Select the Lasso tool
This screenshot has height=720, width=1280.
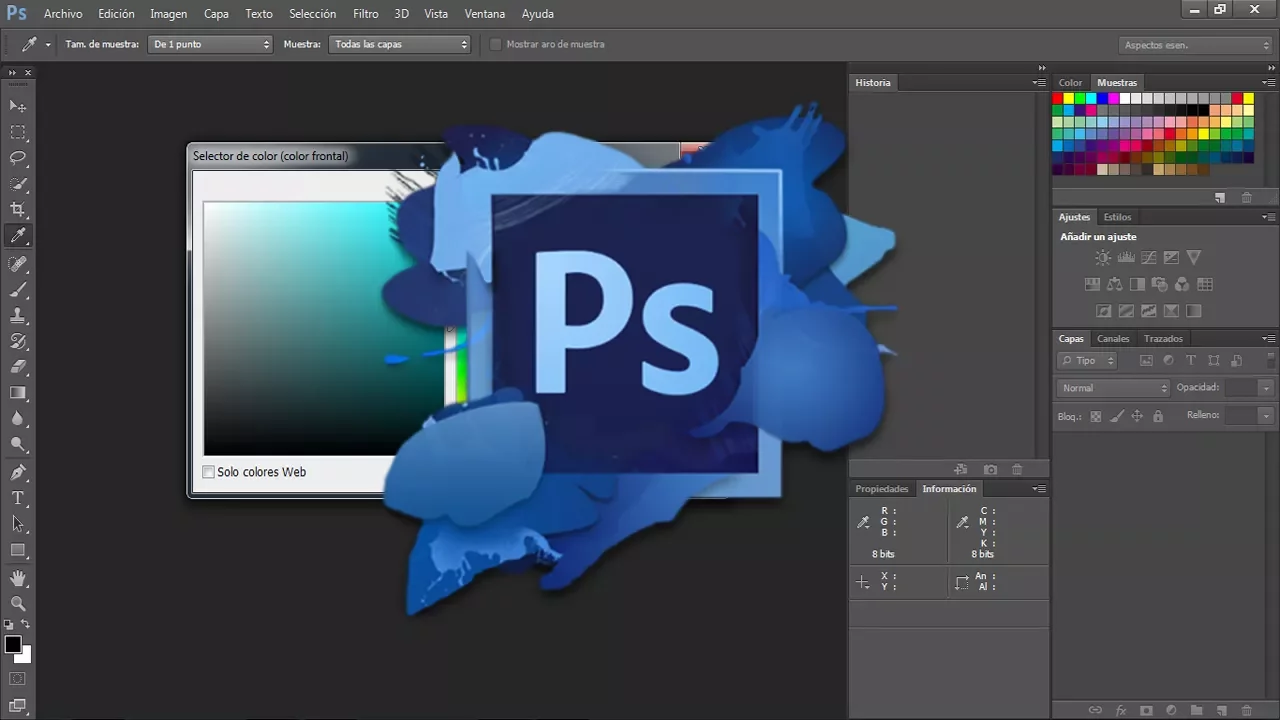pyautogui.click(x=18, y=158)
